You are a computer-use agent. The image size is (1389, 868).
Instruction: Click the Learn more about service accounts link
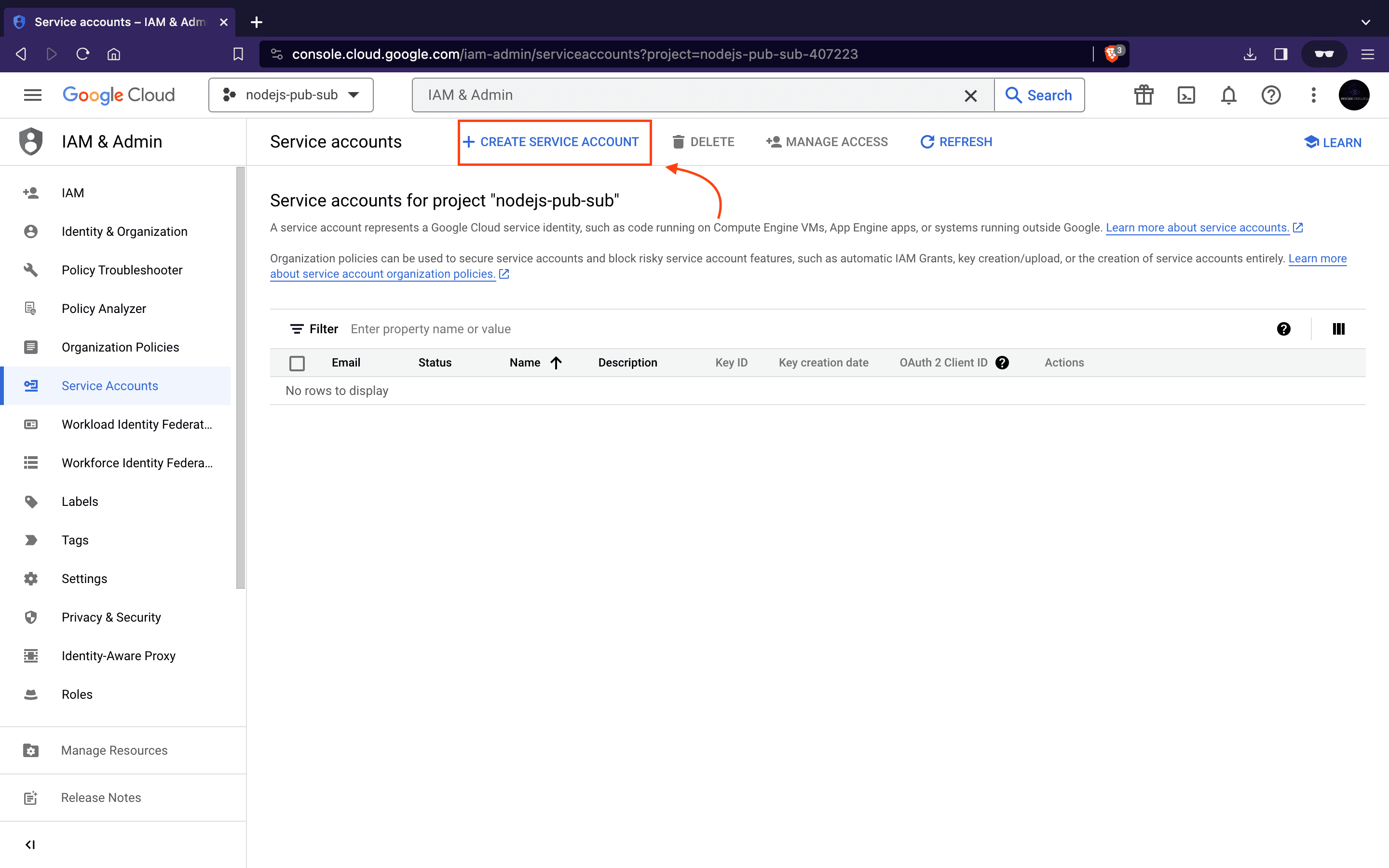coord(1197,227)
